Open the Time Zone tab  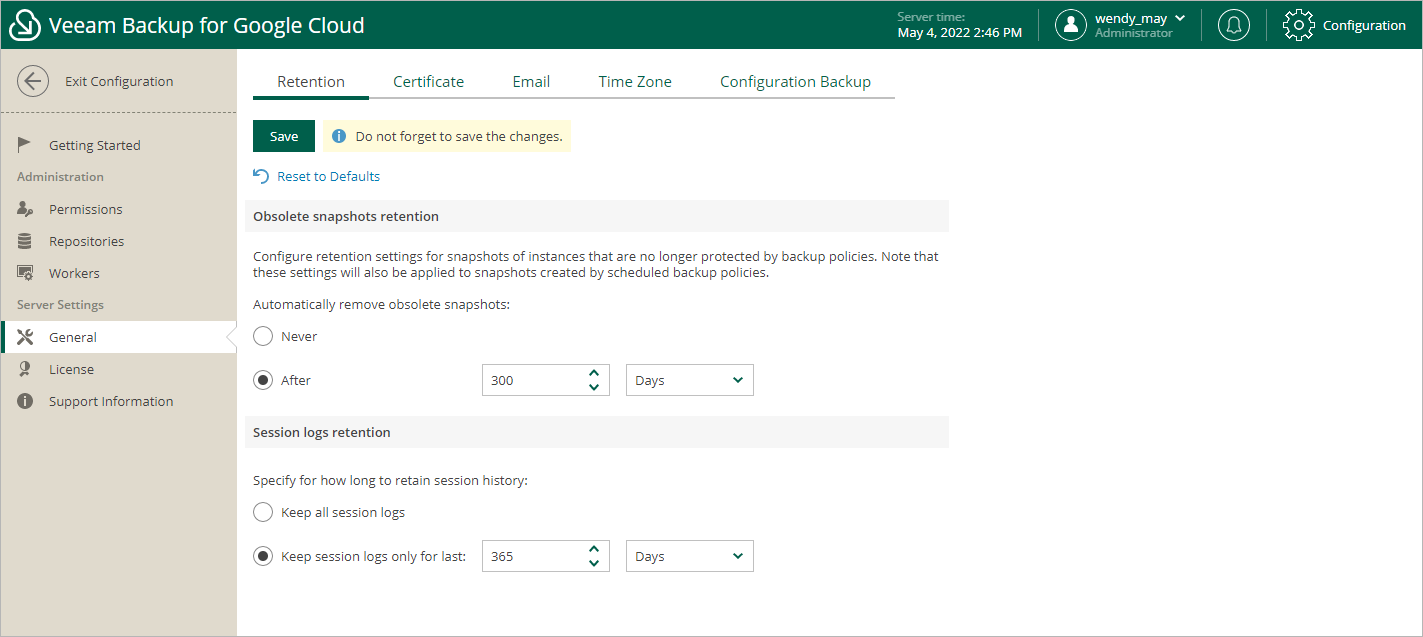(x=635, y=82)
